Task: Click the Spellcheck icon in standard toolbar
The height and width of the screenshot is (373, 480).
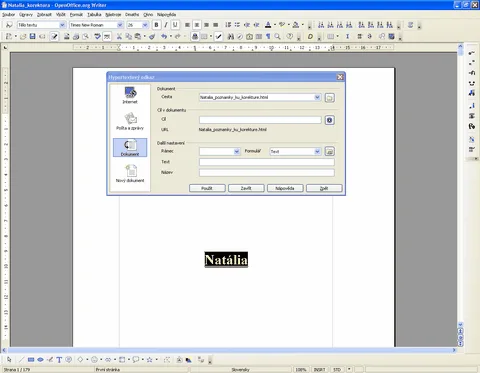Action: [97, 36]
